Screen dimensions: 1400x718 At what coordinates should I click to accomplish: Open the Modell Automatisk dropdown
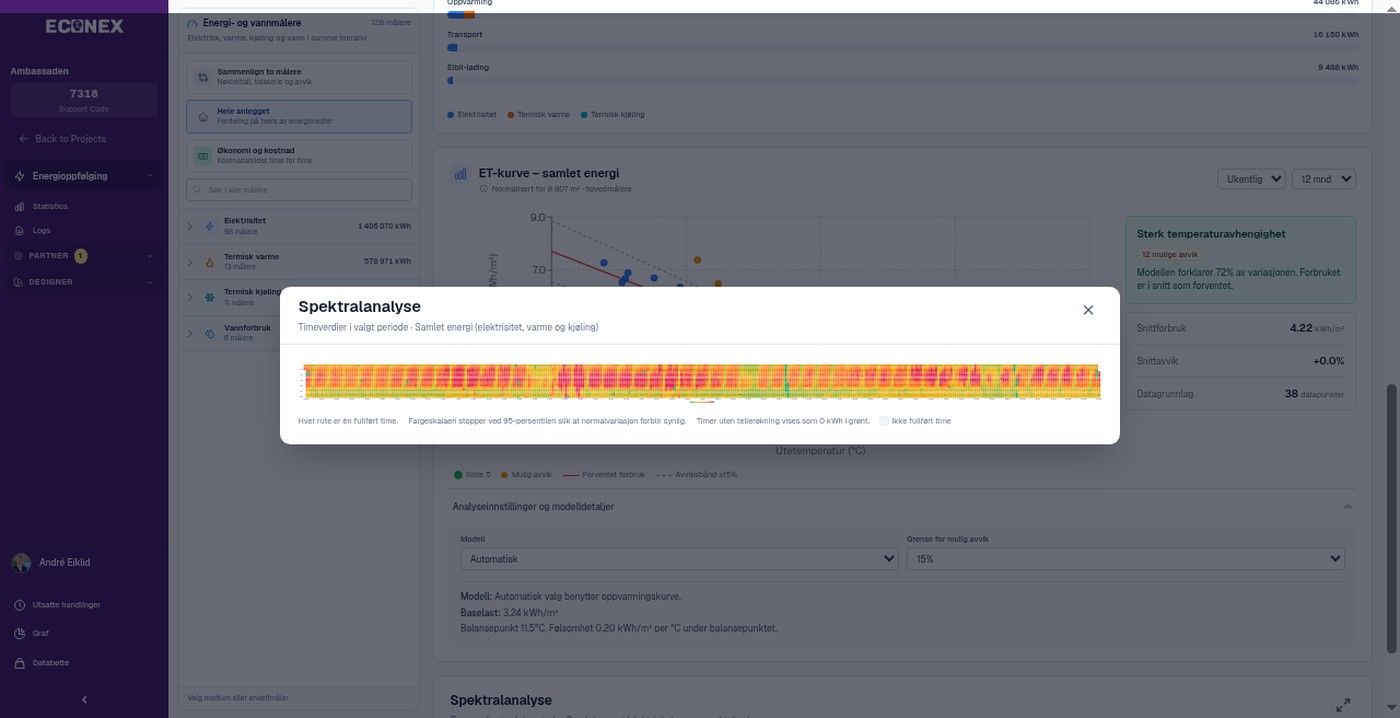click(679, 559)
